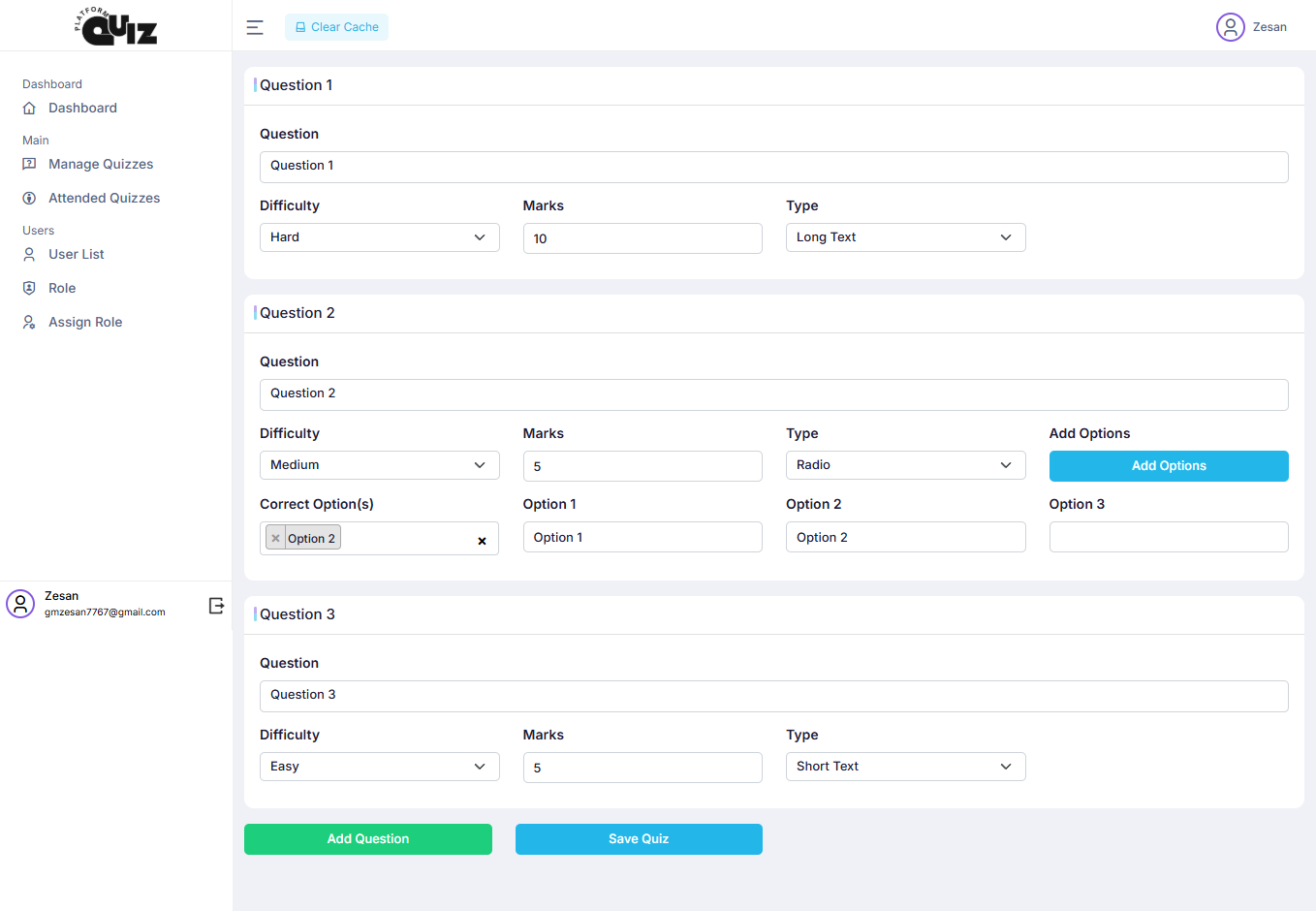
Task: Click the empty Option 3 input field
Action: click(1169, 538)
